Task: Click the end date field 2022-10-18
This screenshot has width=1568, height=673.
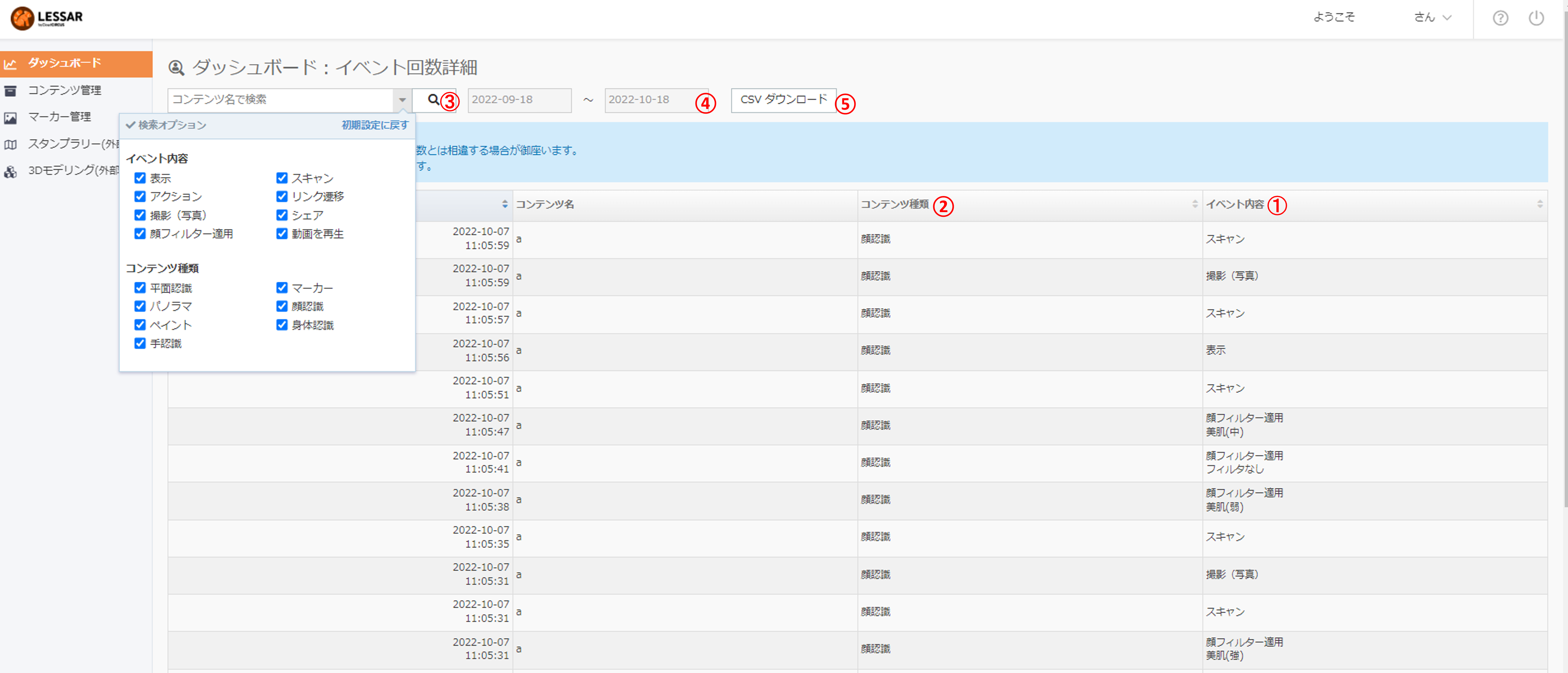Action: [x=656, y=100]
